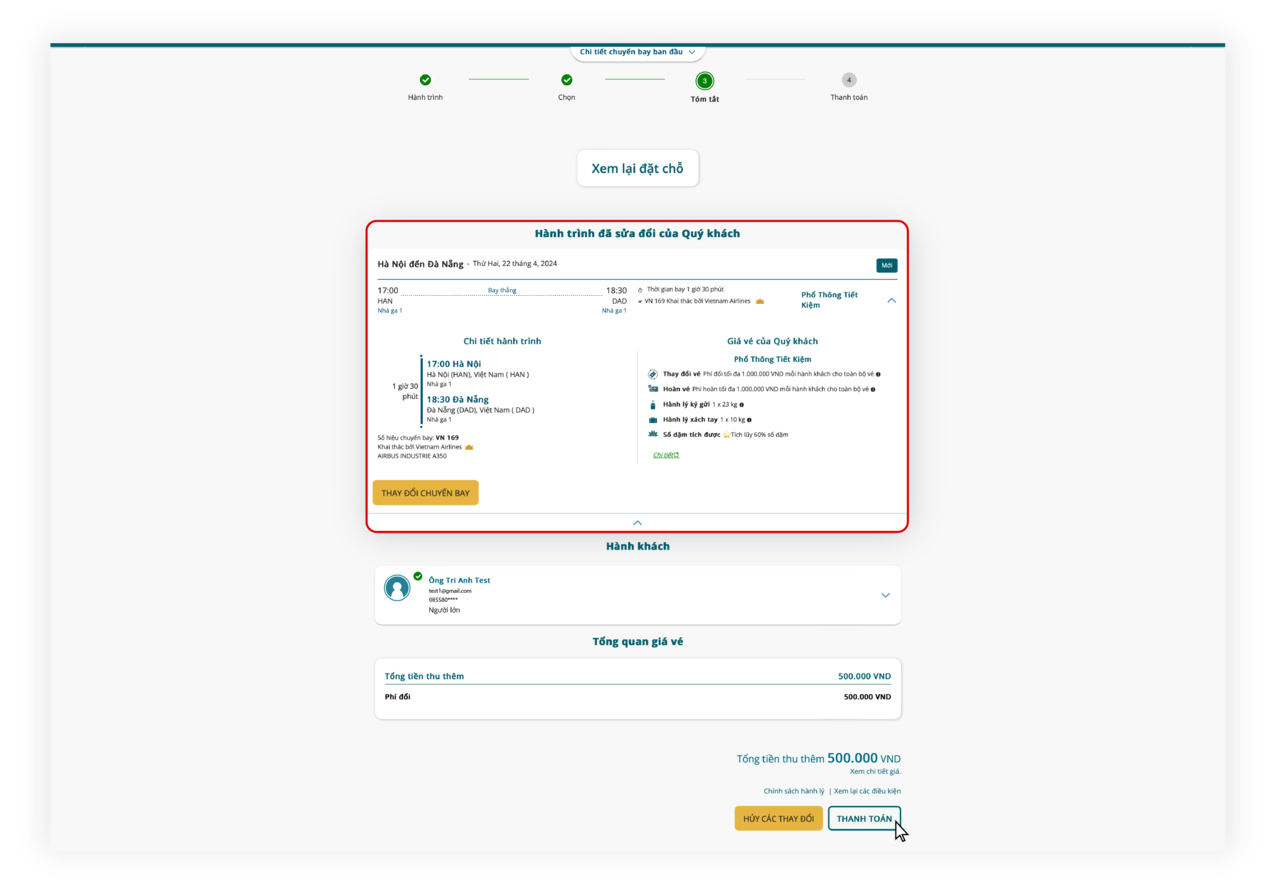Click the SkyTeam logo beside Vietnam Airlines

[760, 301]
